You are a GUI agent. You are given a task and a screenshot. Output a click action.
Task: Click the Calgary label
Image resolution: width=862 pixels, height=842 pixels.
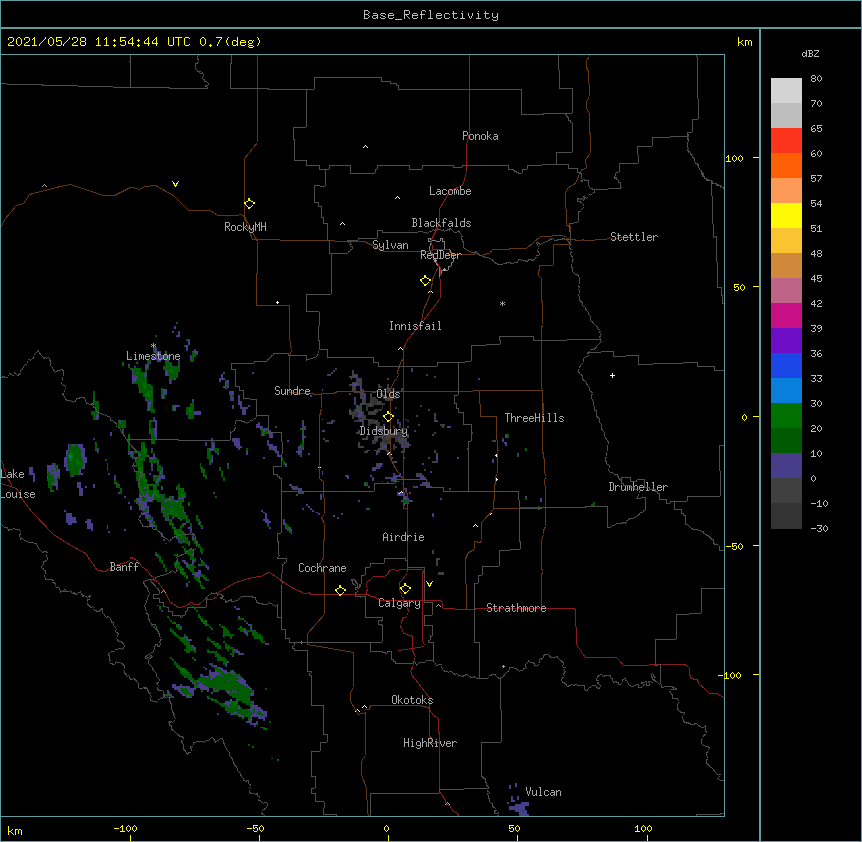click(399, 603)
